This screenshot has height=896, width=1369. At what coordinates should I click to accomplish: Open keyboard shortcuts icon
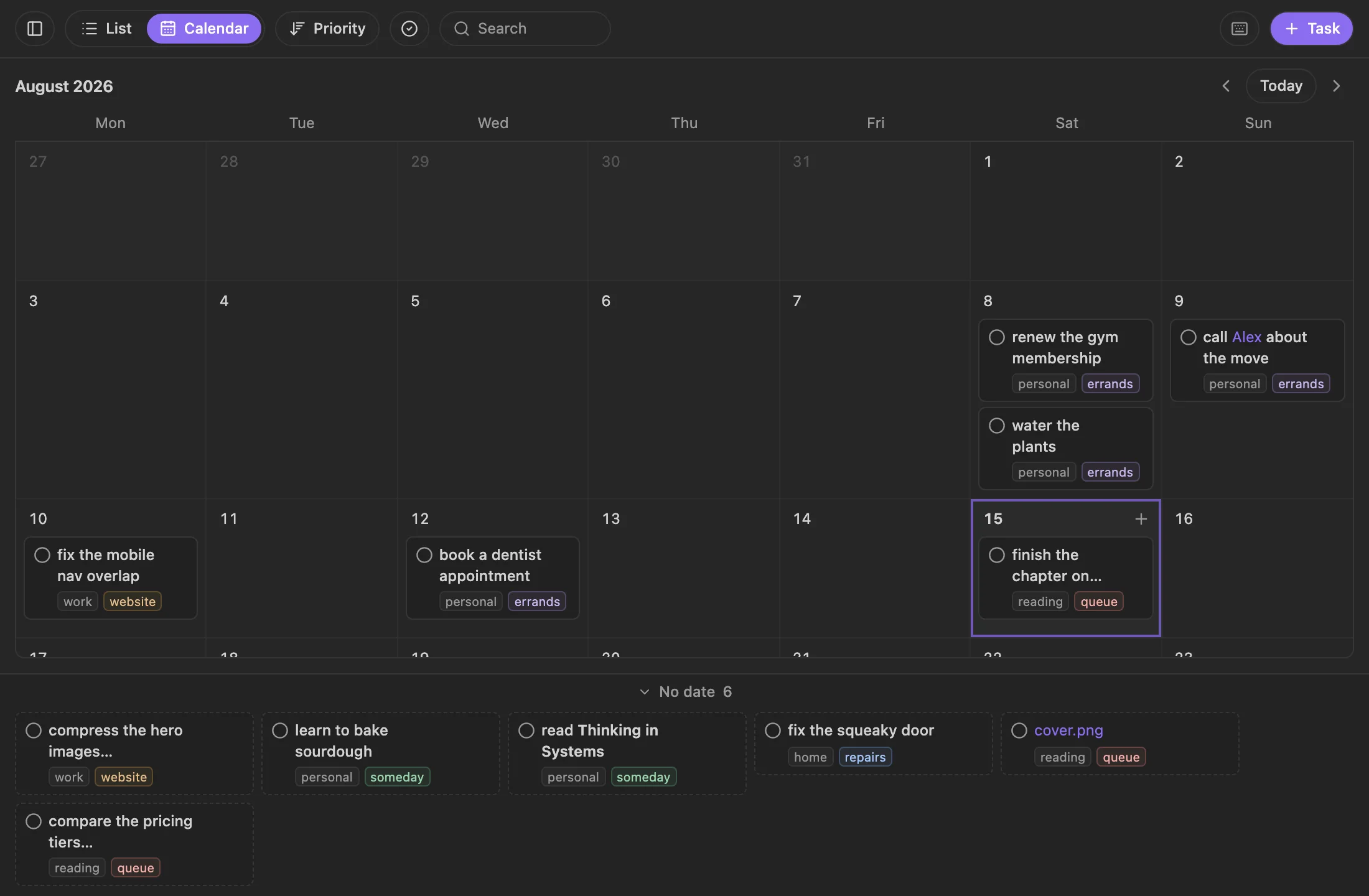tap(1239, 29)
